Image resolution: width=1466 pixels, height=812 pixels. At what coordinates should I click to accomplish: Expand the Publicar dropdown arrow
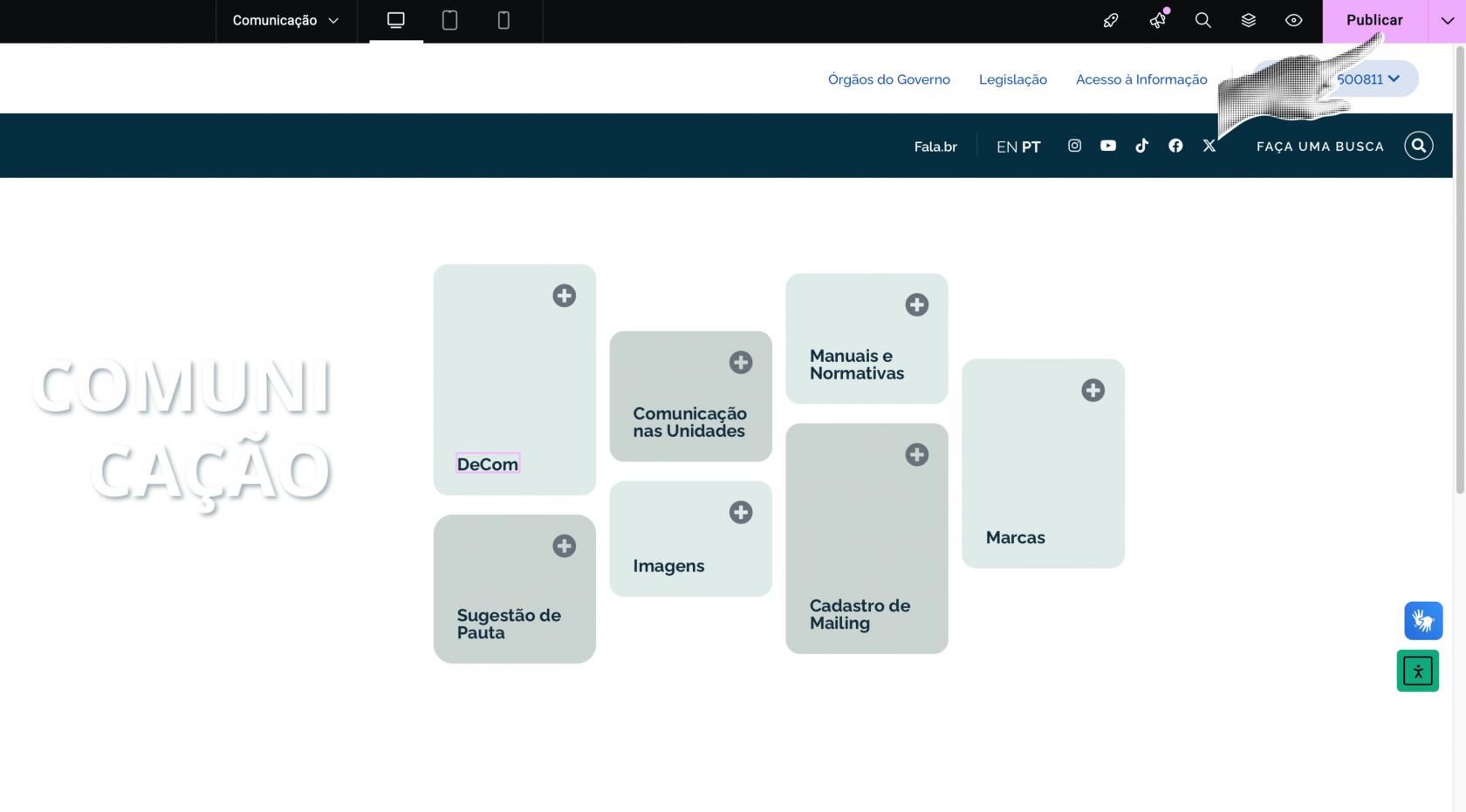coord(1447,20)
